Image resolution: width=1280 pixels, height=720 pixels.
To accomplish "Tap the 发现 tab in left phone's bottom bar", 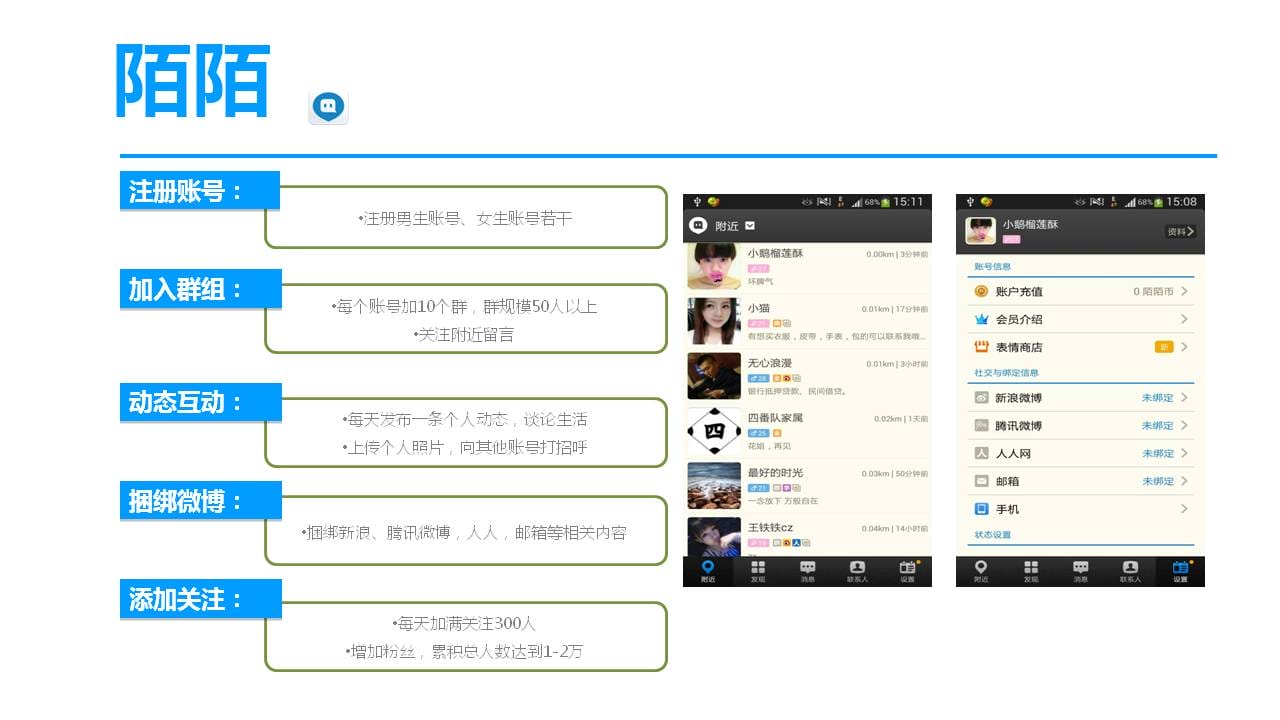I will coord(757,571).
